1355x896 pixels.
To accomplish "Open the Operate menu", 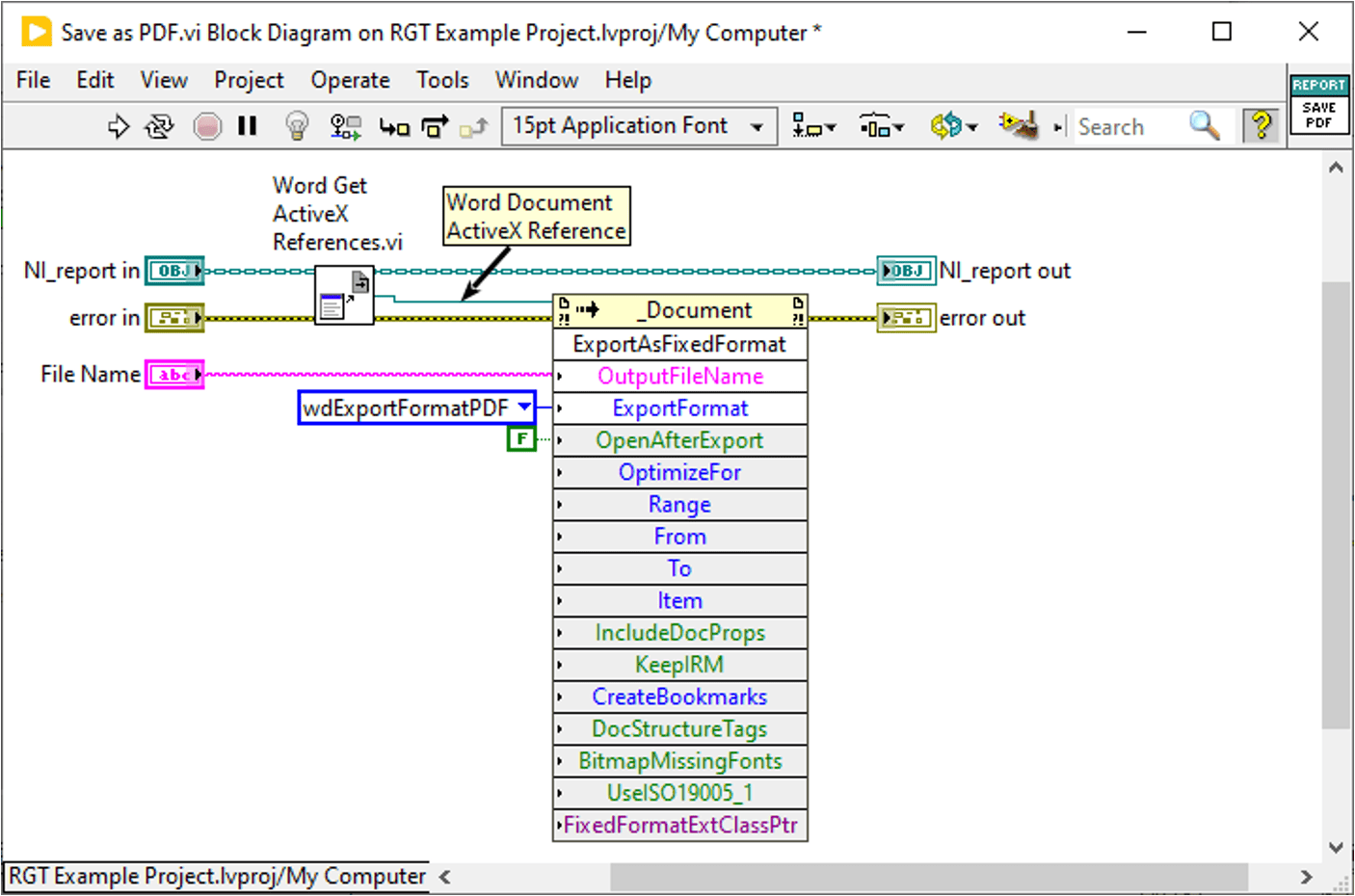I will click(350, 80).
